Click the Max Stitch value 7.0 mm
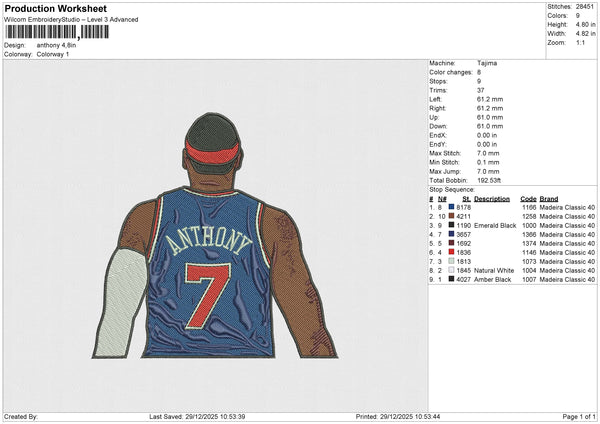This screenshot has height=424, width=600. coord(488,153)
